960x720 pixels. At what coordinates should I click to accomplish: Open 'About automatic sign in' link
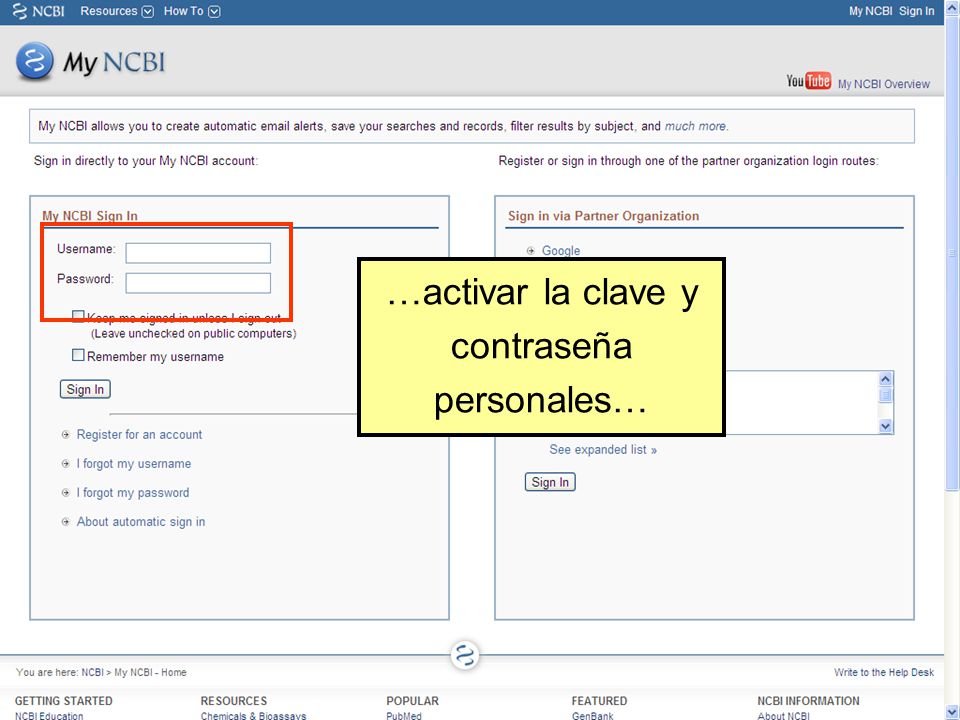(x=141, y=522)
